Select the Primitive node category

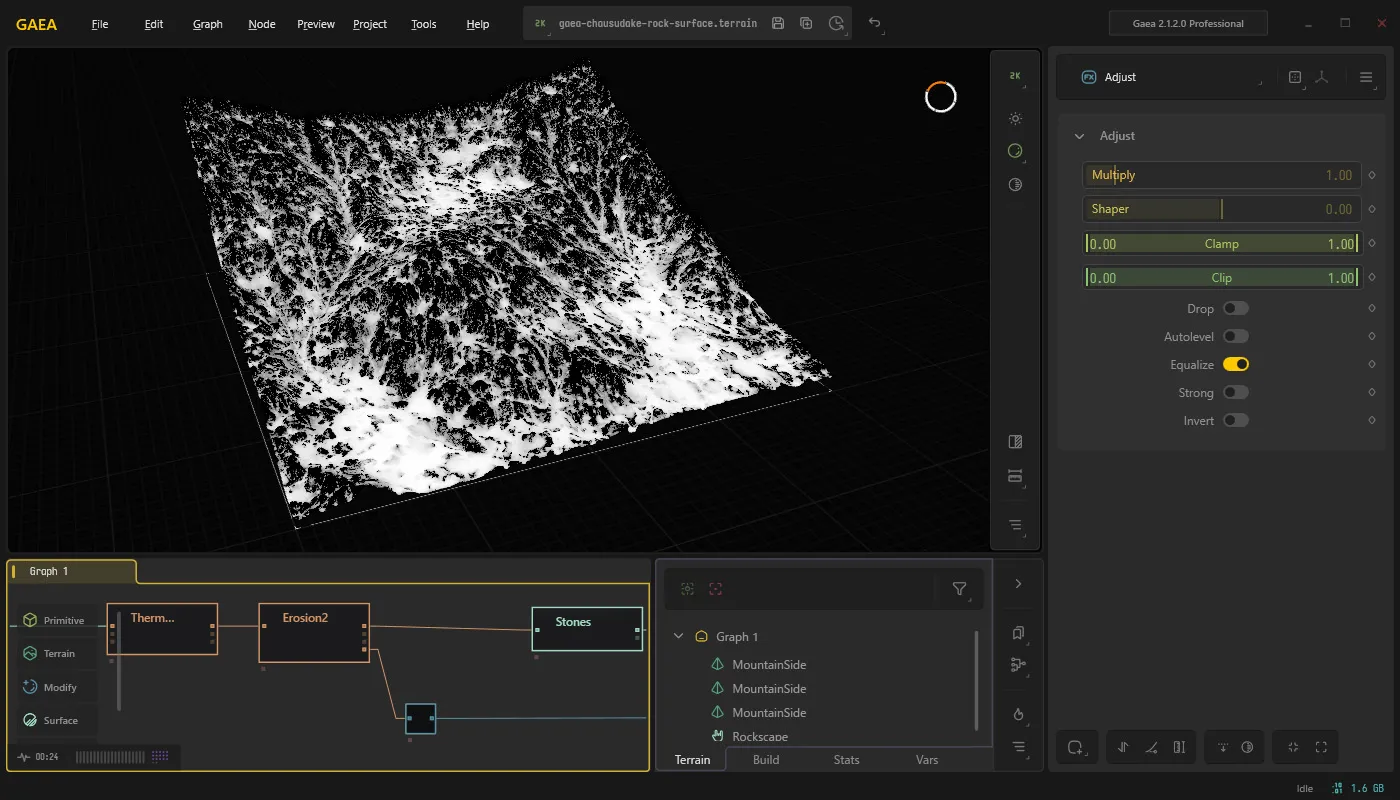pos(56,620)
